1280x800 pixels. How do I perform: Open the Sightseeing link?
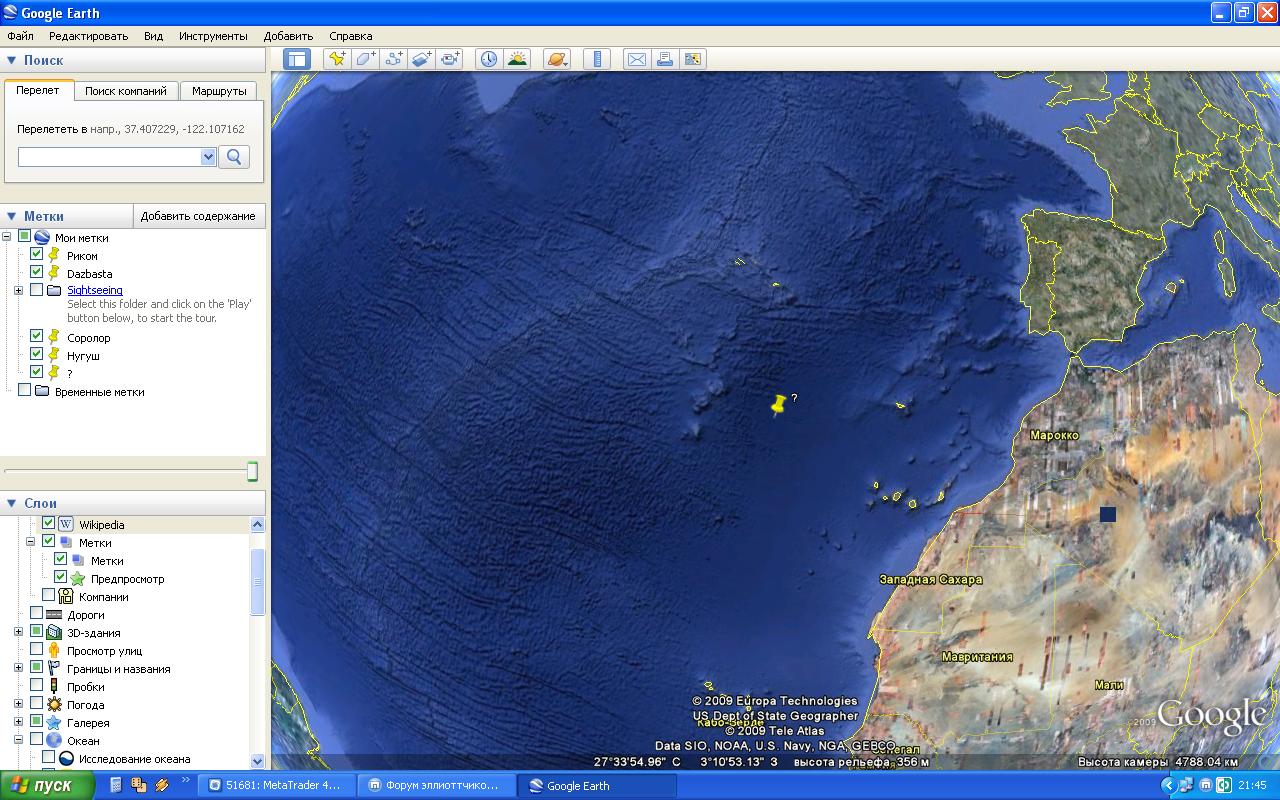tap(95, 290)
